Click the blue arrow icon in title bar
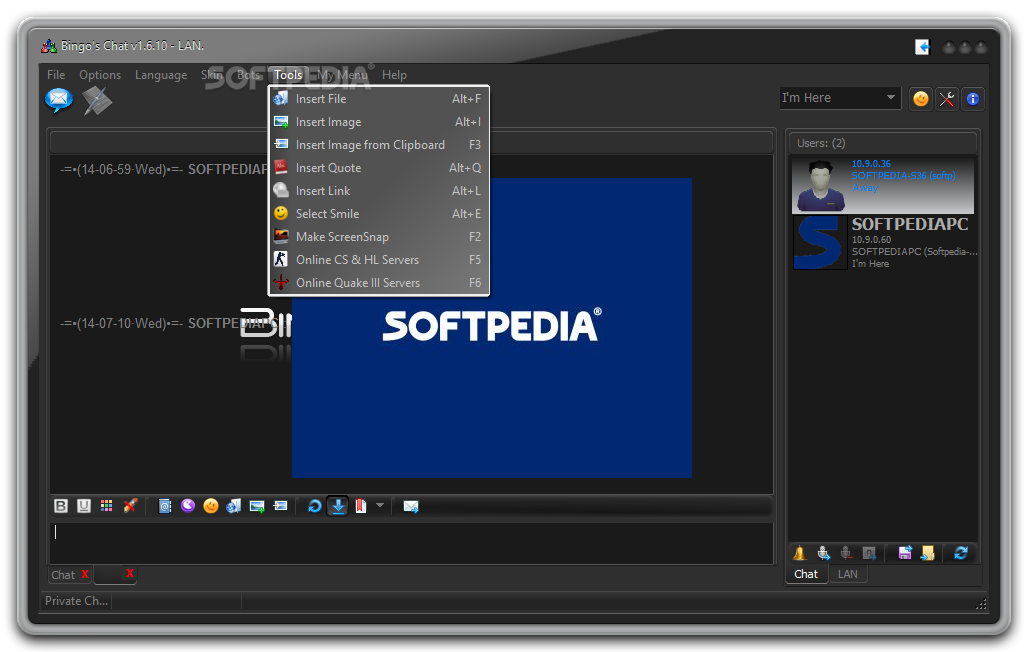This screenshot has width=1028, height=652. point(922,47)
